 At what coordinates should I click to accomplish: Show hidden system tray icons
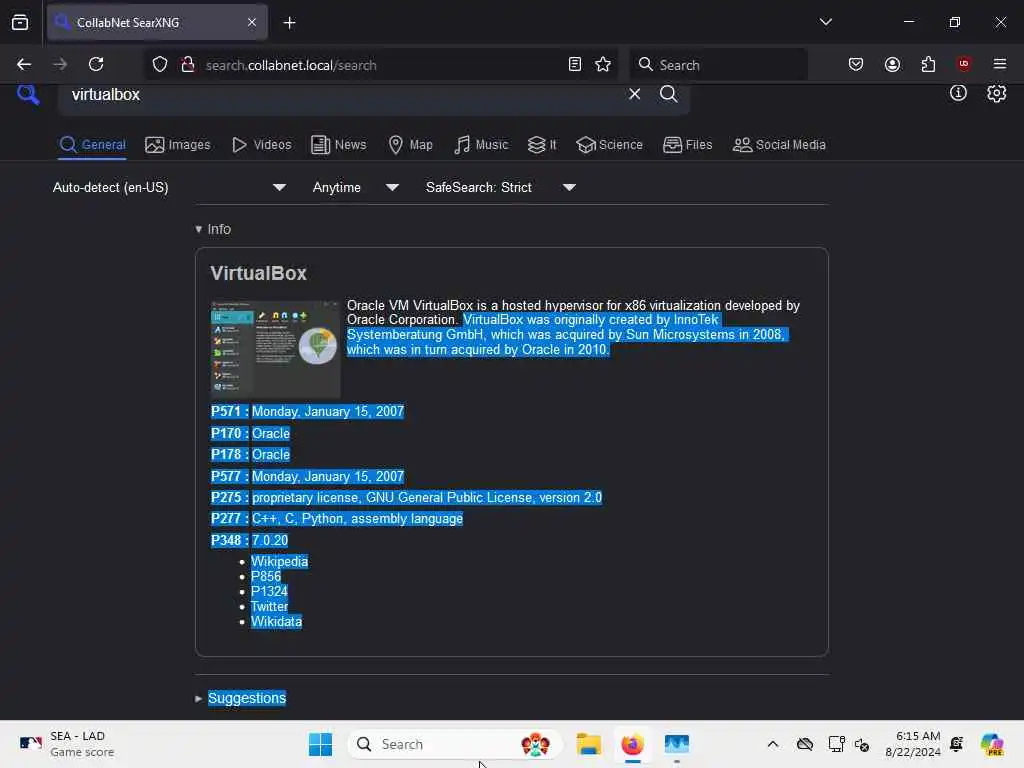click(x=773, y=744)
